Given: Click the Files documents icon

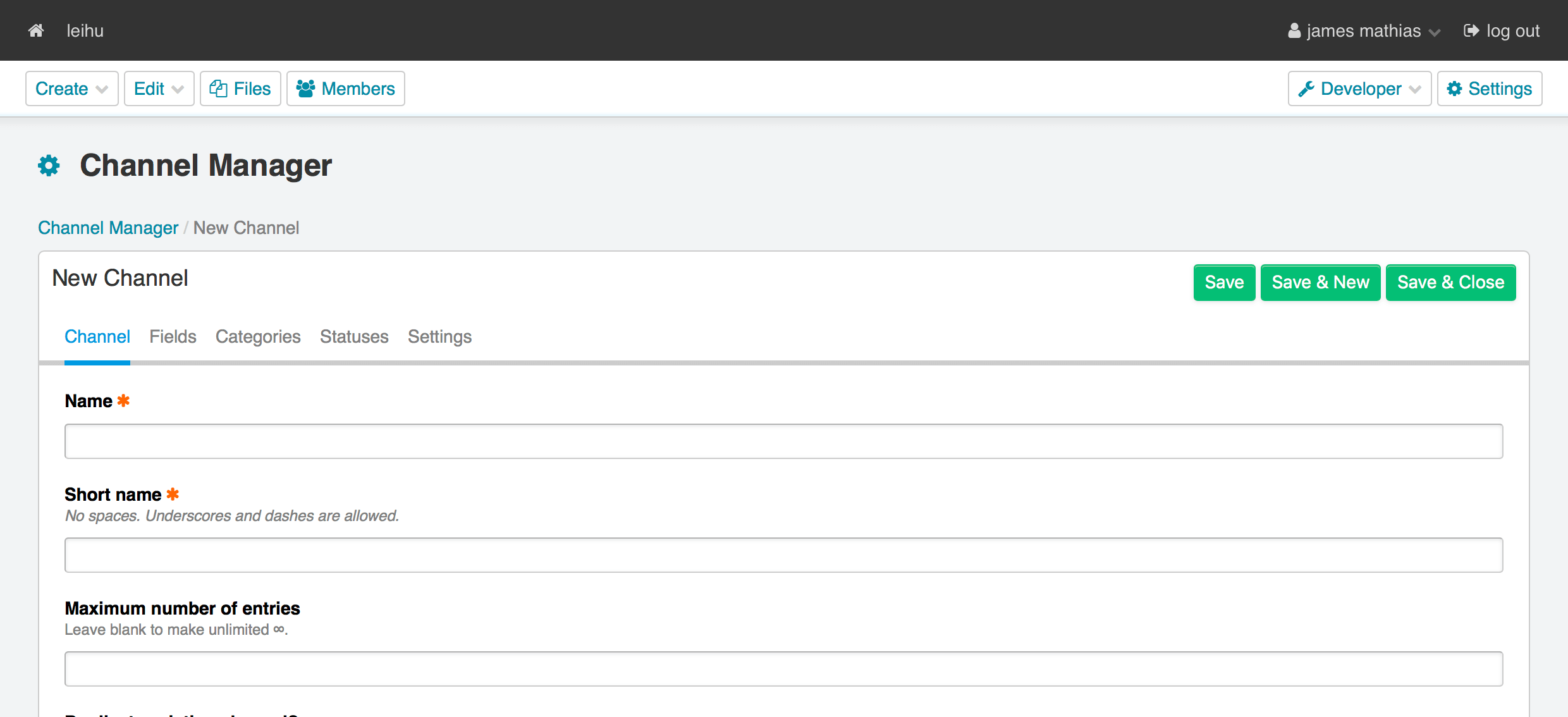Looking at the screenshot, I should (218, 89).
